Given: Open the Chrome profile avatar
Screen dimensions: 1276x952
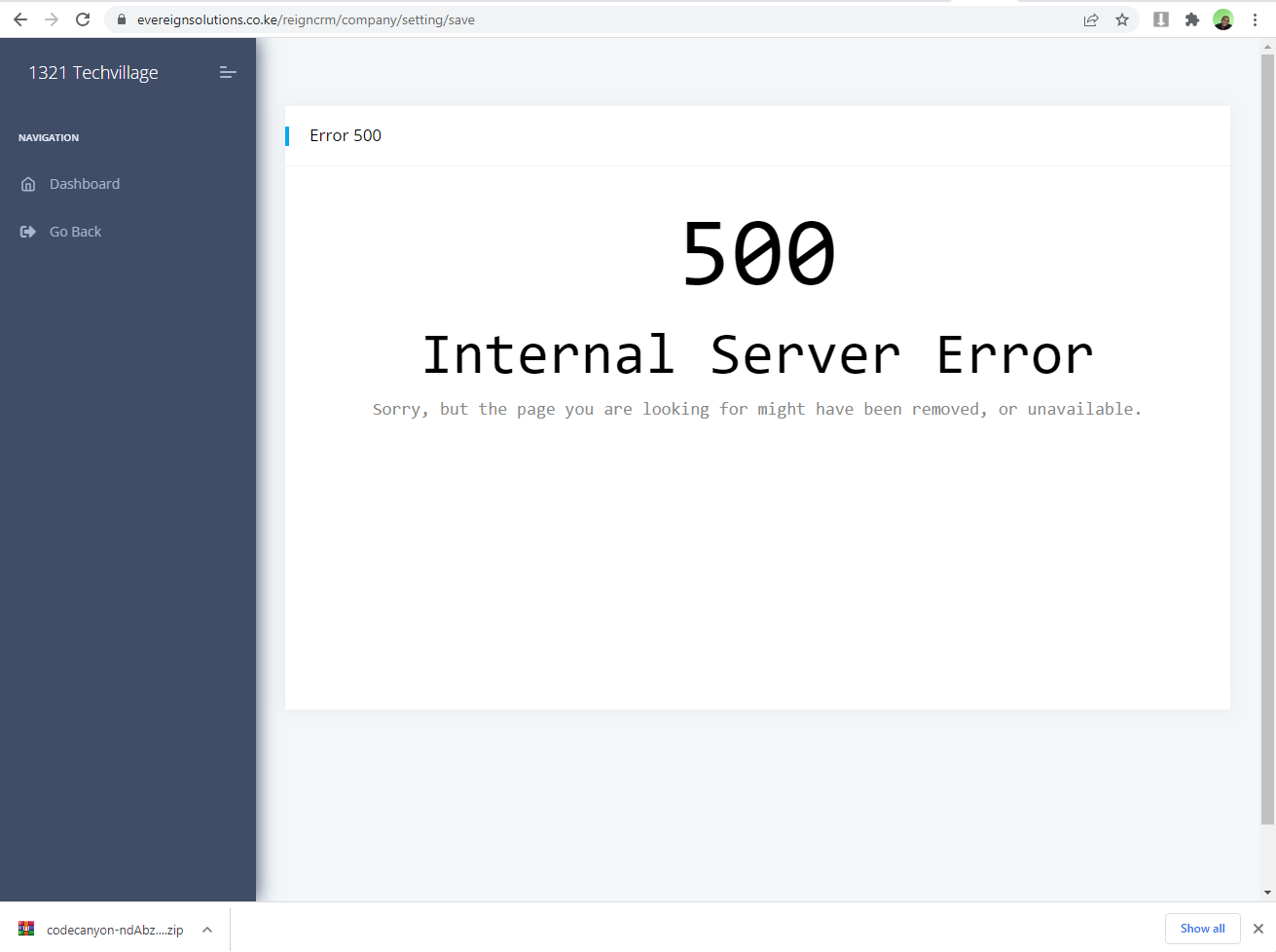Looking at the screenshot, I should [x=1223, y=19].
